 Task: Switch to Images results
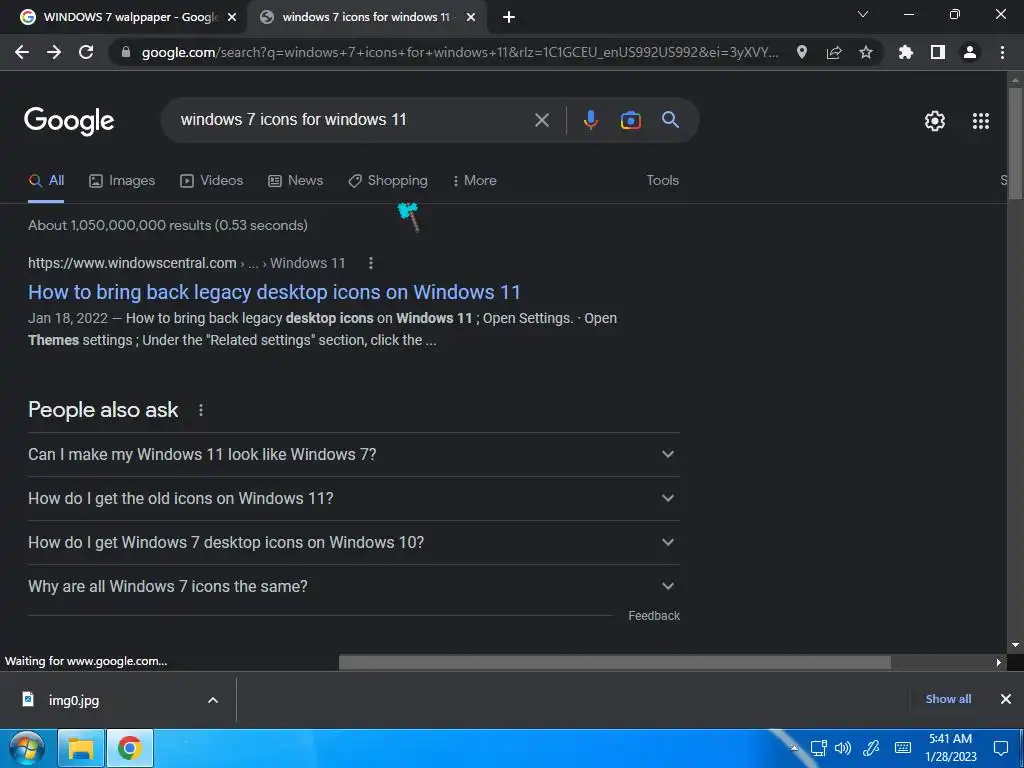122,181
